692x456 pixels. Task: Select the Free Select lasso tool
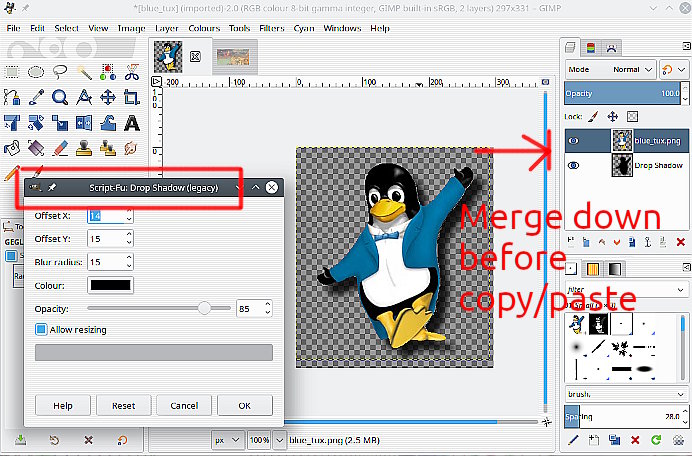60,72
